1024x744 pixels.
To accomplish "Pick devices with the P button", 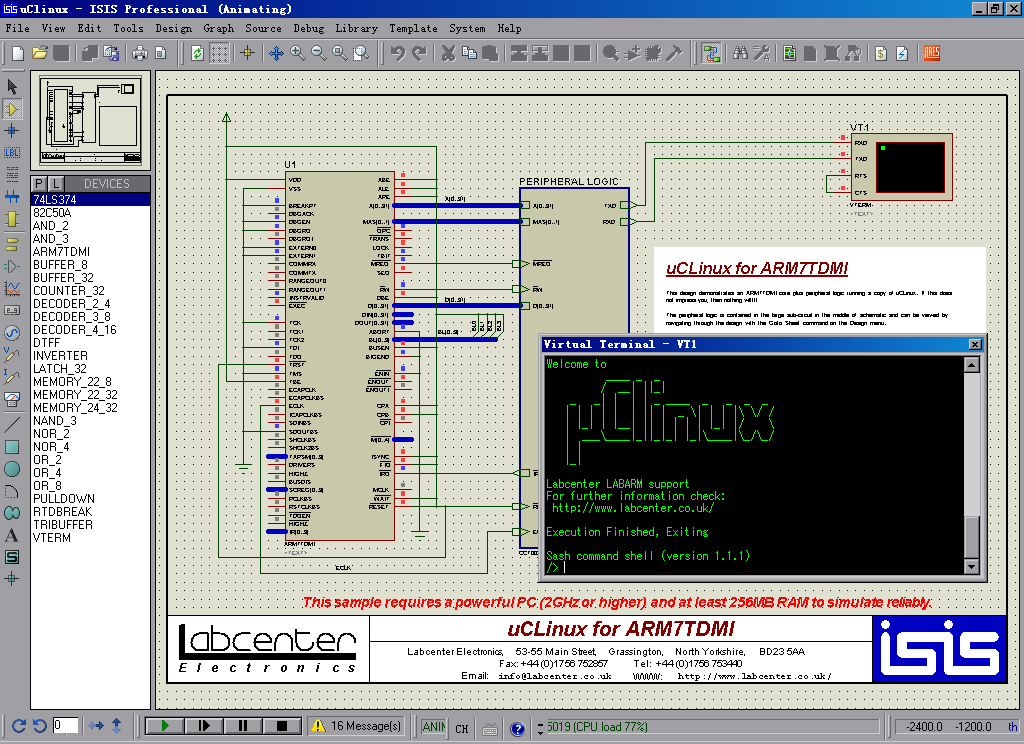I will (x=39, y=184).
